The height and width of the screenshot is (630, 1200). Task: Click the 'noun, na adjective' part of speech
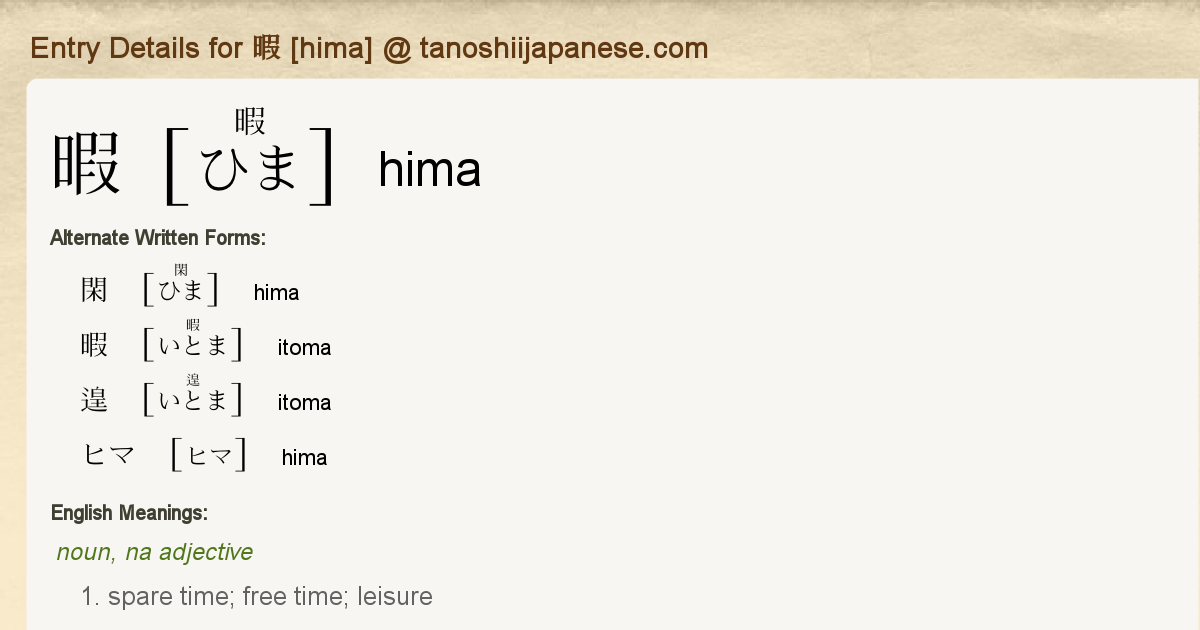[x=155, y=552]
